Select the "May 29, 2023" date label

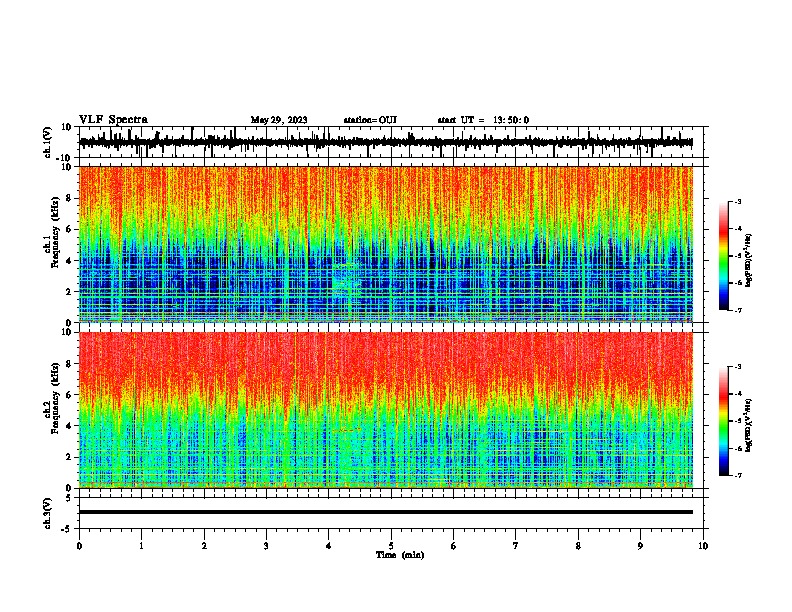[279, 120]
